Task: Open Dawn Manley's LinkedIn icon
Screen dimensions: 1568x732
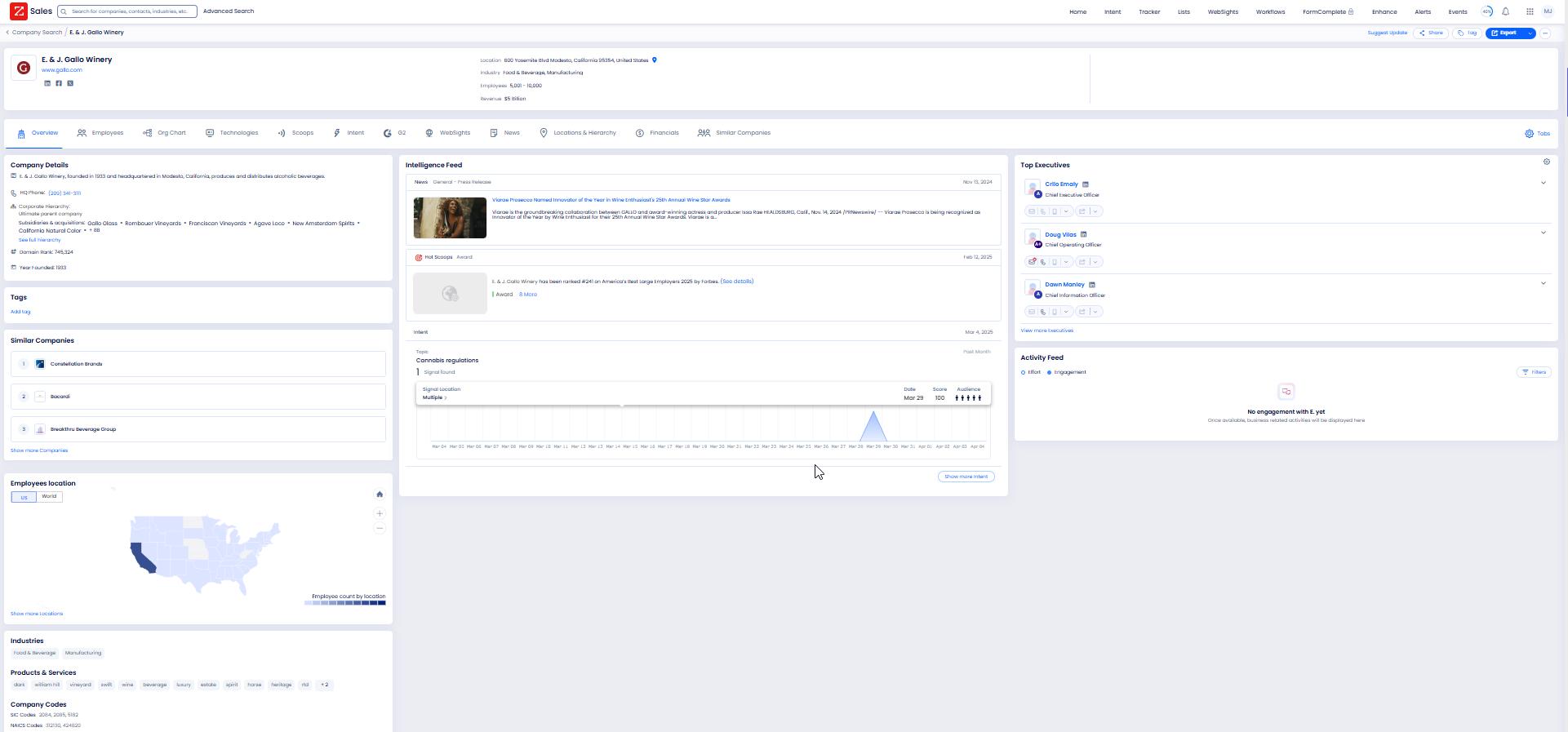Action: 1092,285
